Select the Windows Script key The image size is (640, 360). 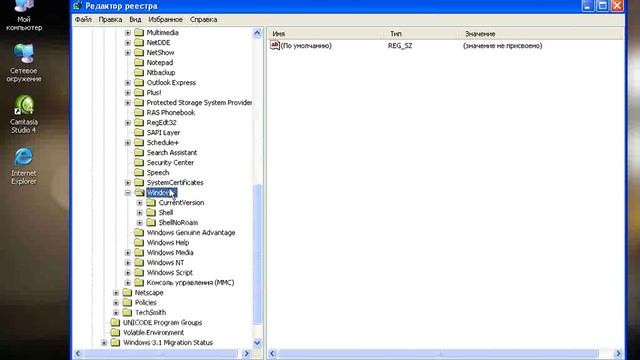169,273
